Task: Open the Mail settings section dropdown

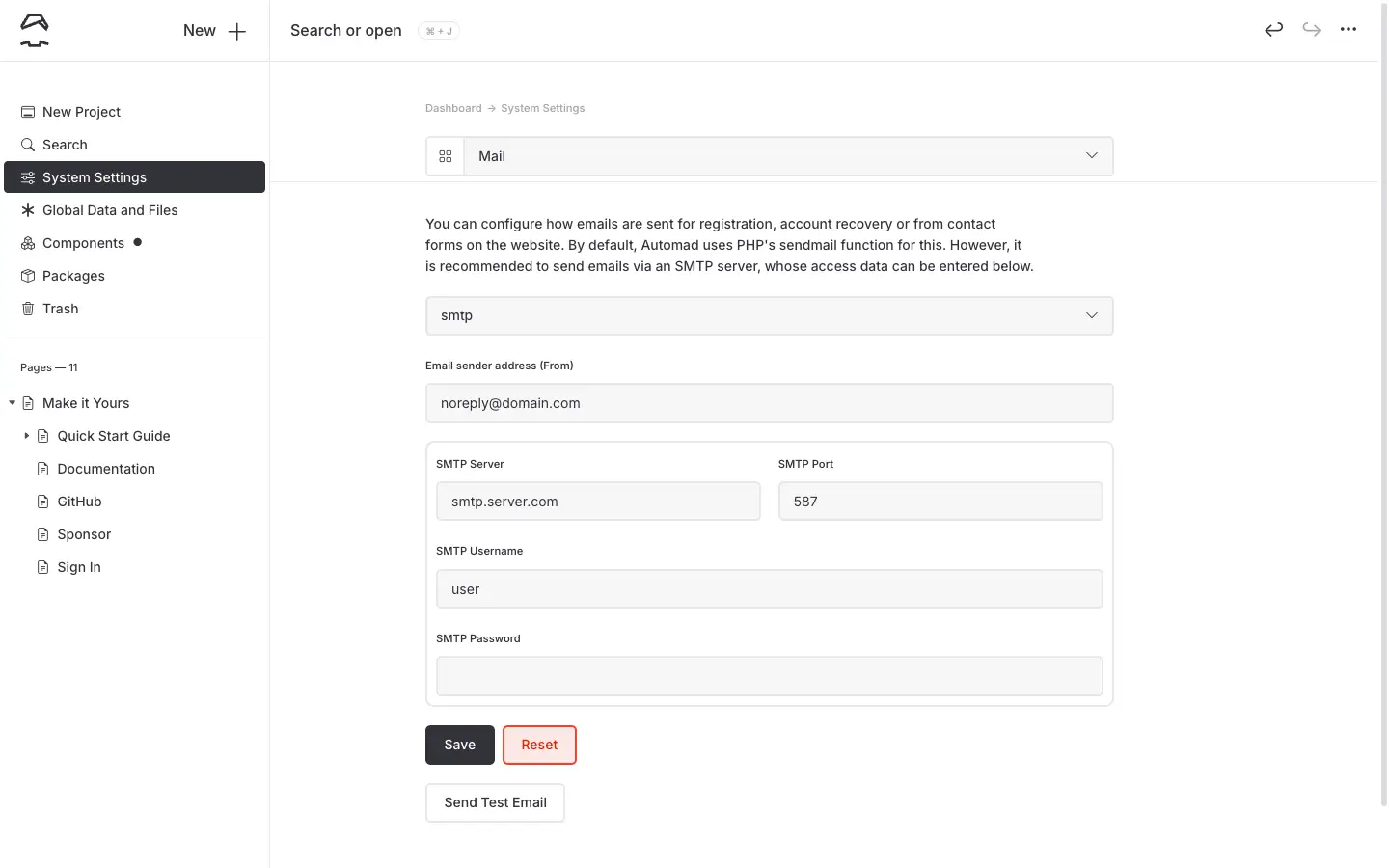Action: (788, 156)
